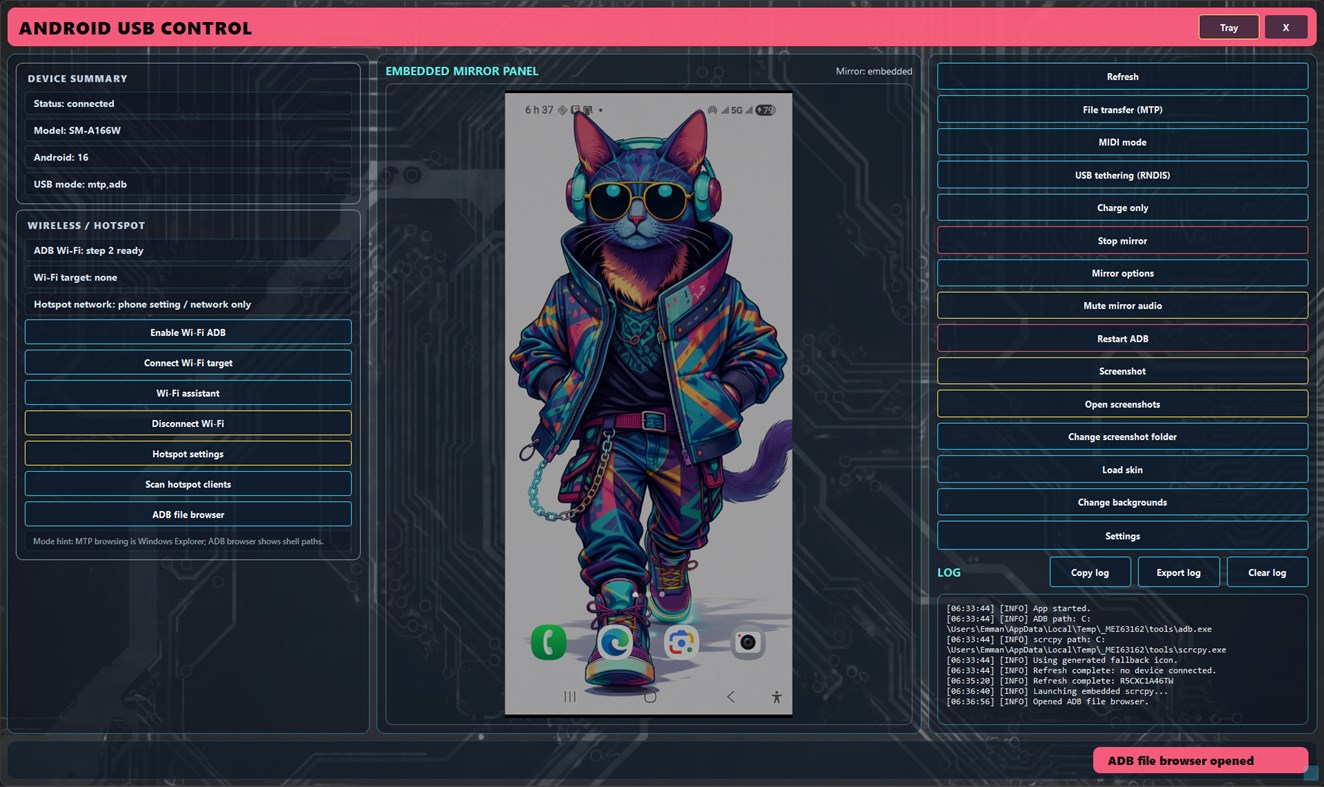Tap the accessibility figure icon in phone nav bar

click(x=776, y=697)
